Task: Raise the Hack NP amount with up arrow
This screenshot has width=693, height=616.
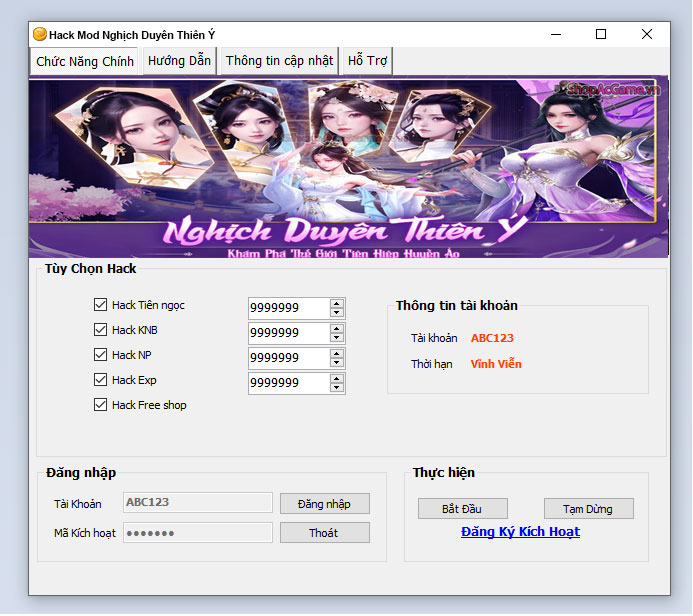Action: [337, 354]
